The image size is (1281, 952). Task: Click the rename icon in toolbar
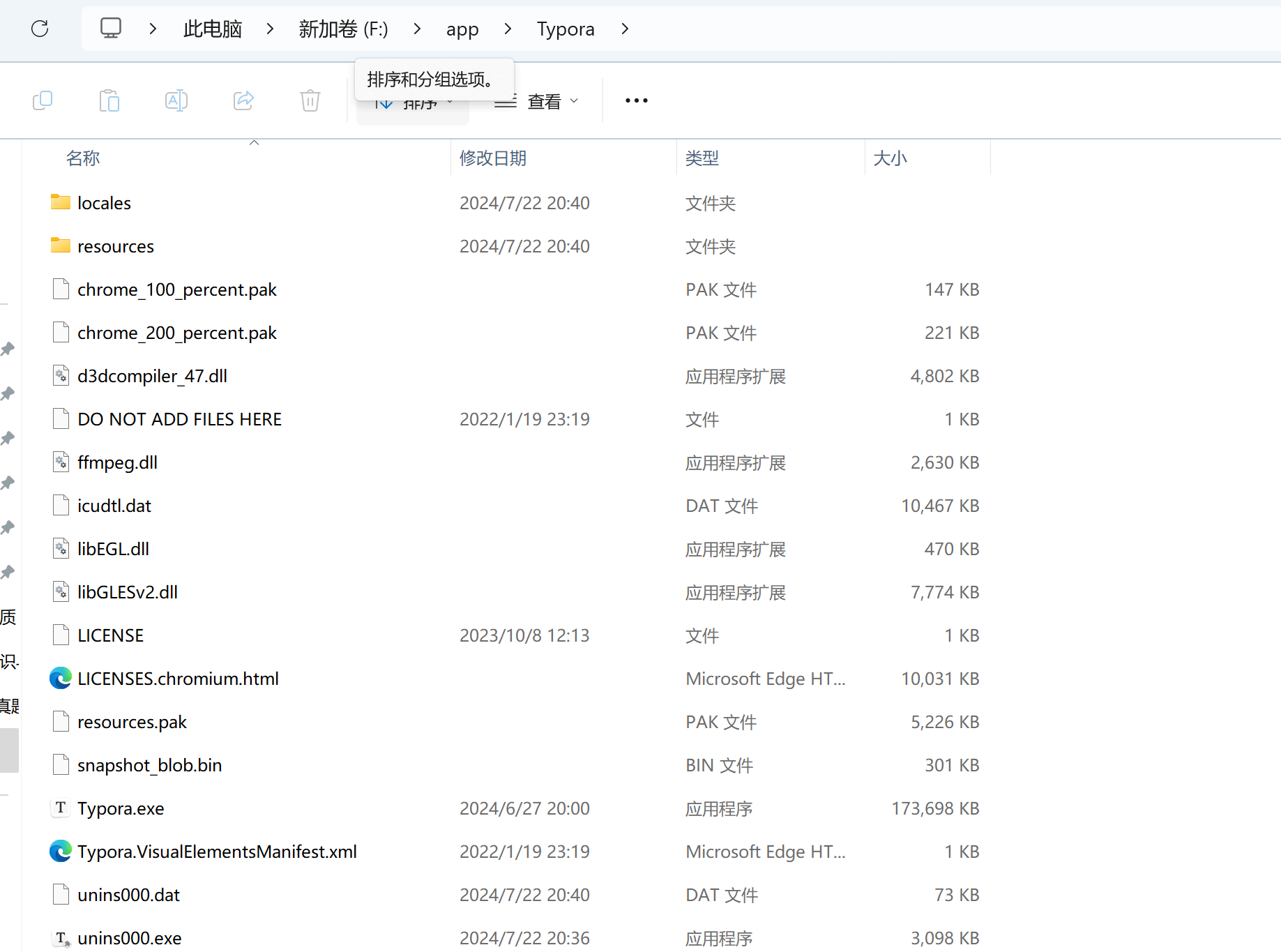[x=176, y=100]
